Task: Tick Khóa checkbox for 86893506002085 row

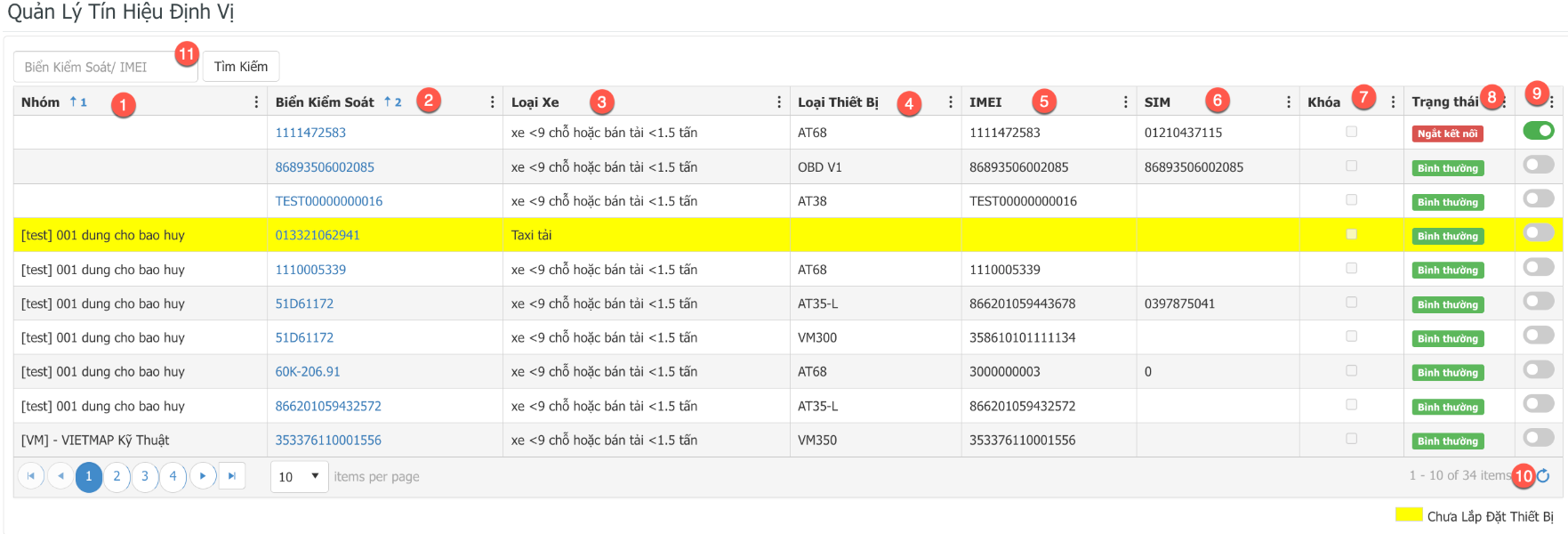Action: click(x=1352, y=166)
